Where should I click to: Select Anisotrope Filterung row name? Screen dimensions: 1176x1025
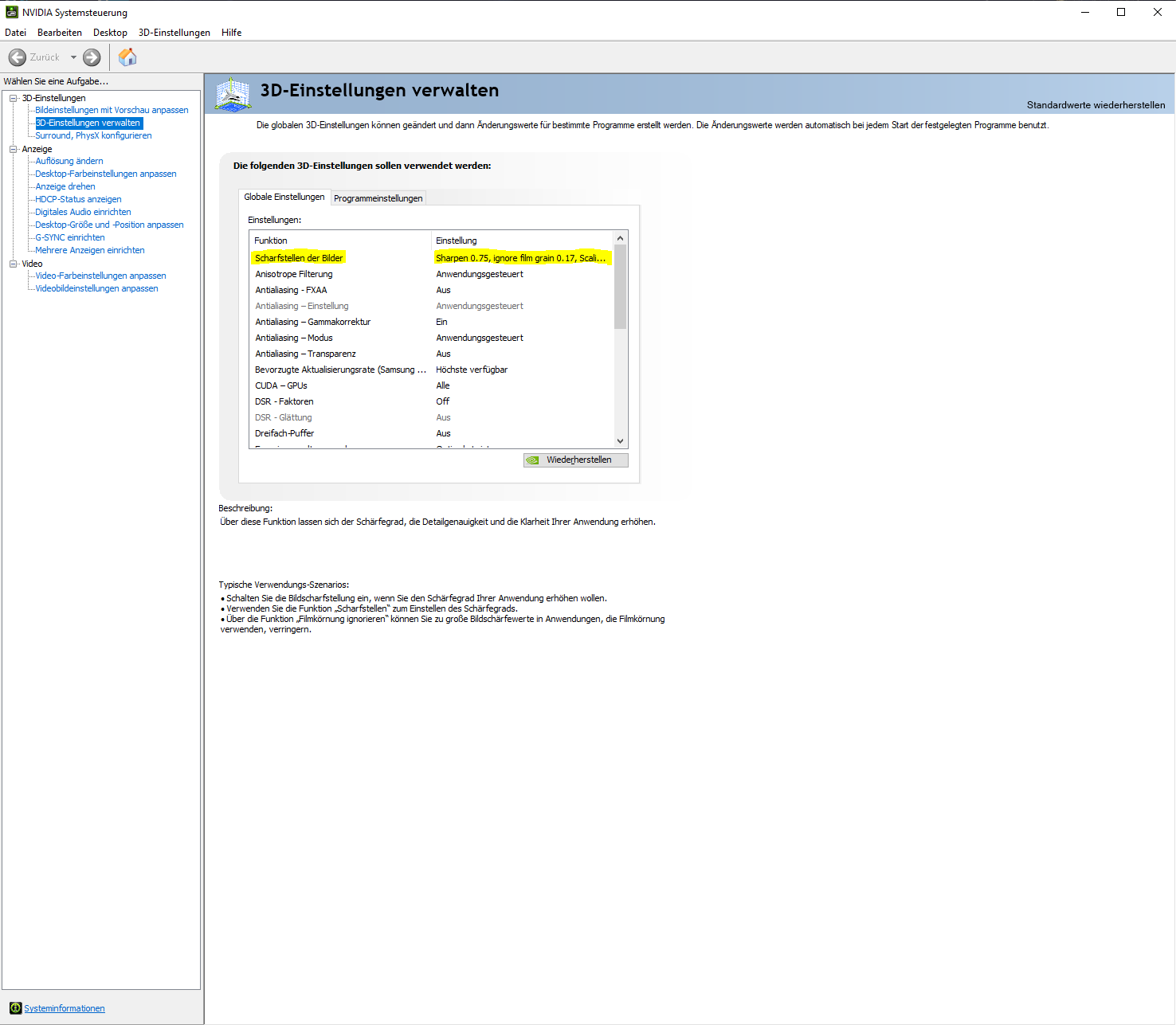click(294, 274)
